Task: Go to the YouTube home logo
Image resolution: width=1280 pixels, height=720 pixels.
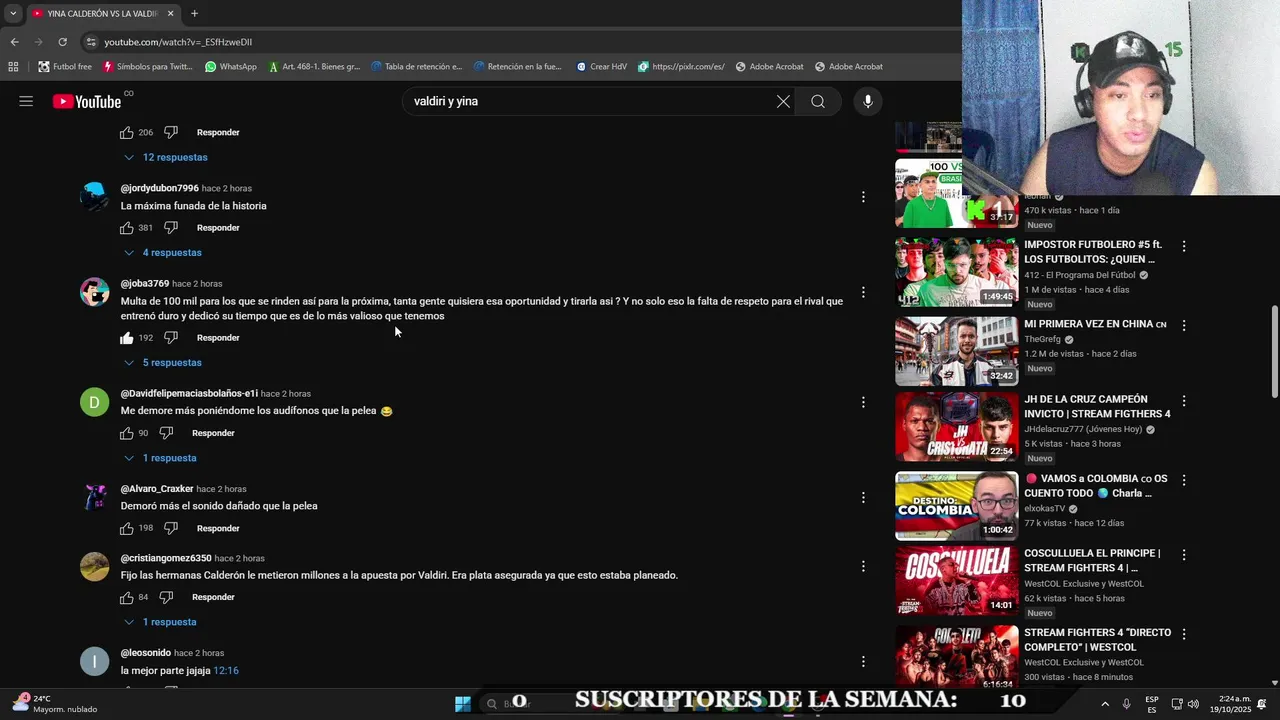Action: pyautogui.click(x=87, y=101)
